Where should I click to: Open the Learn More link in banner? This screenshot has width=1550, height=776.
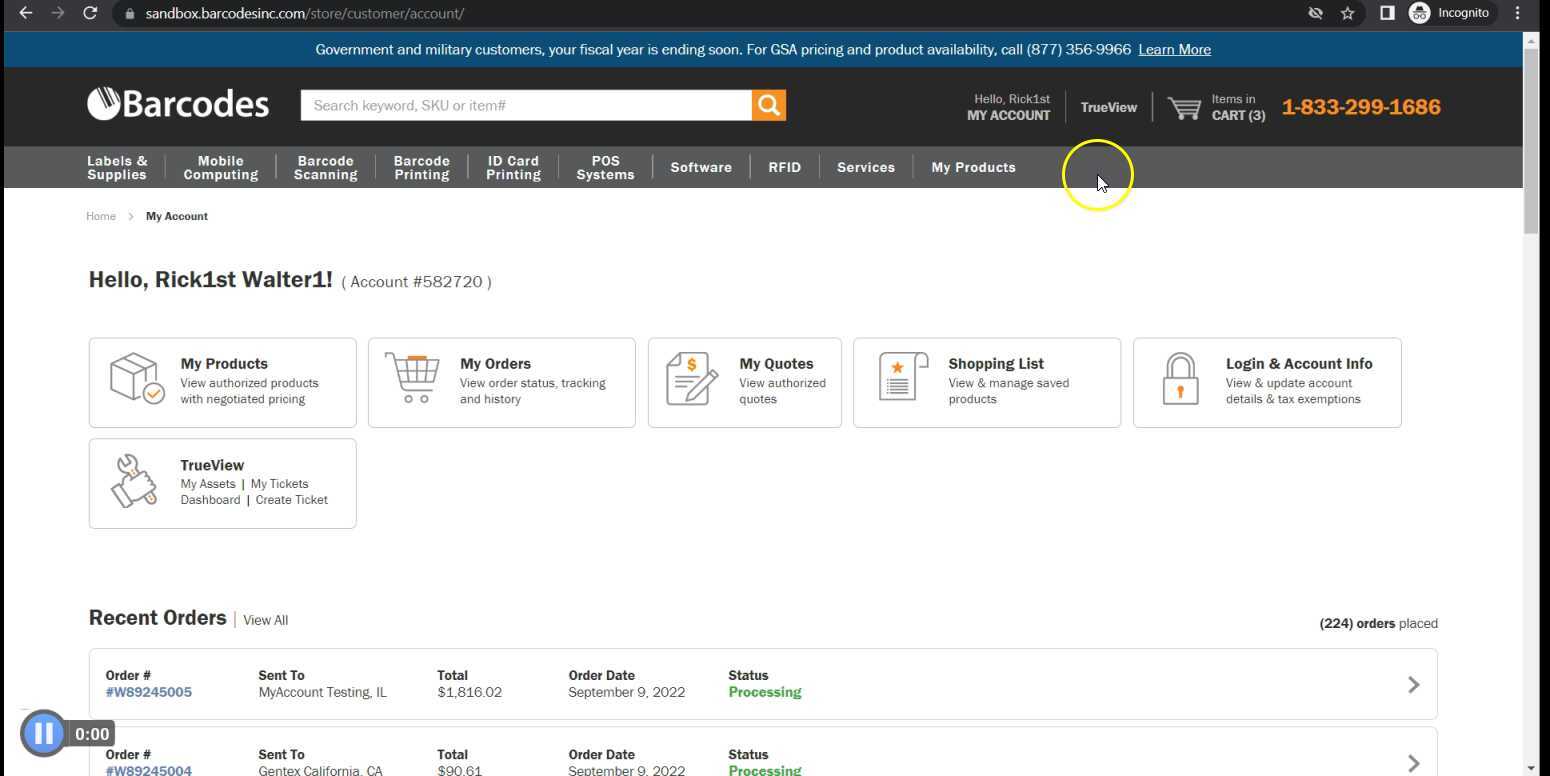1174,50
